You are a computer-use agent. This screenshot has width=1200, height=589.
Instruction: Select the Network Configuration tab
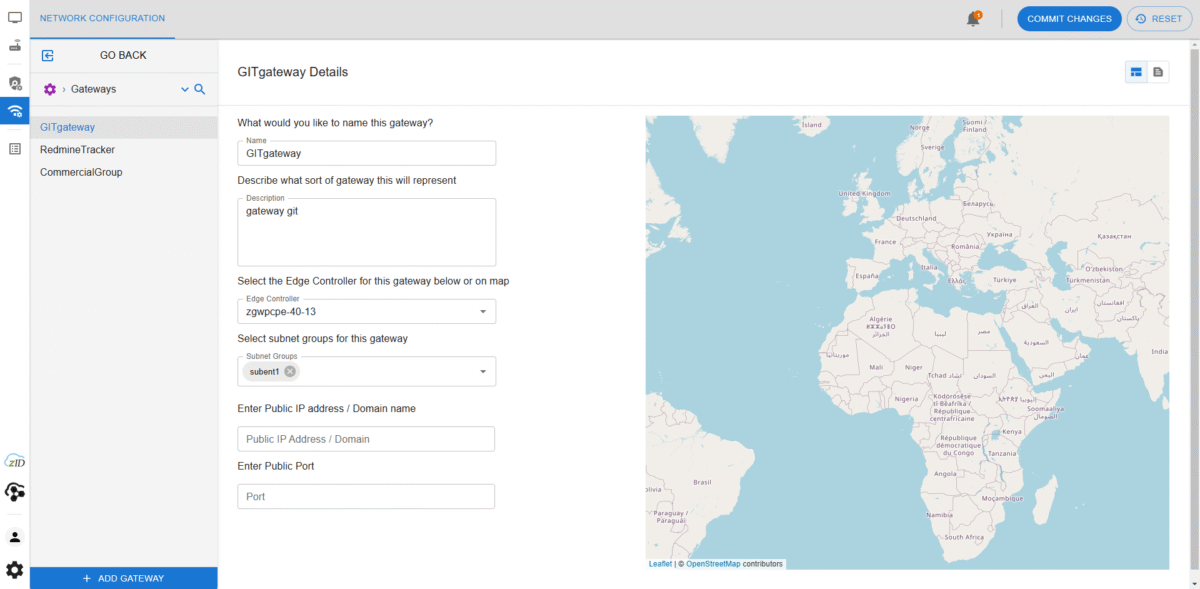click(x=102, y=18)
